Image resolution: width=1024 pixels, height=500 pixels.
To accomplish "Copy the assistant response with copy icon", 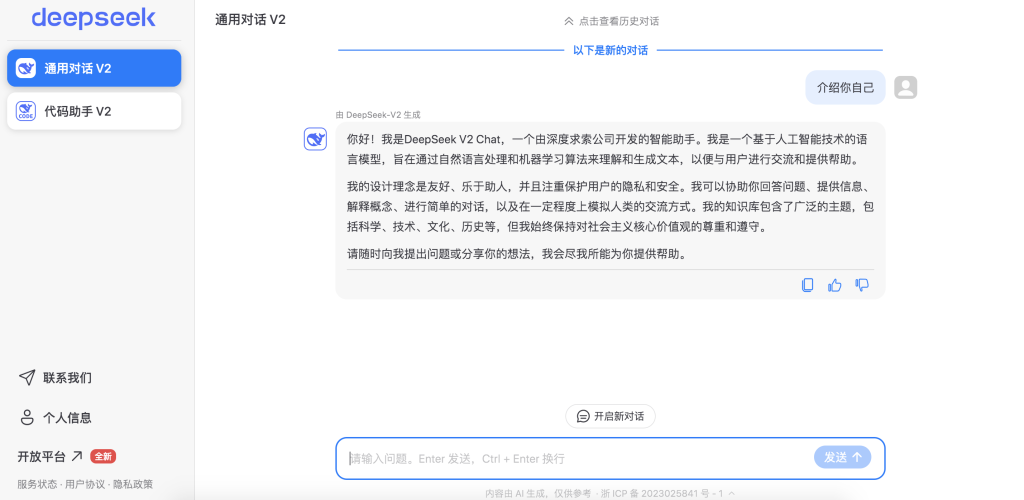I will click(x=808, y=285).
